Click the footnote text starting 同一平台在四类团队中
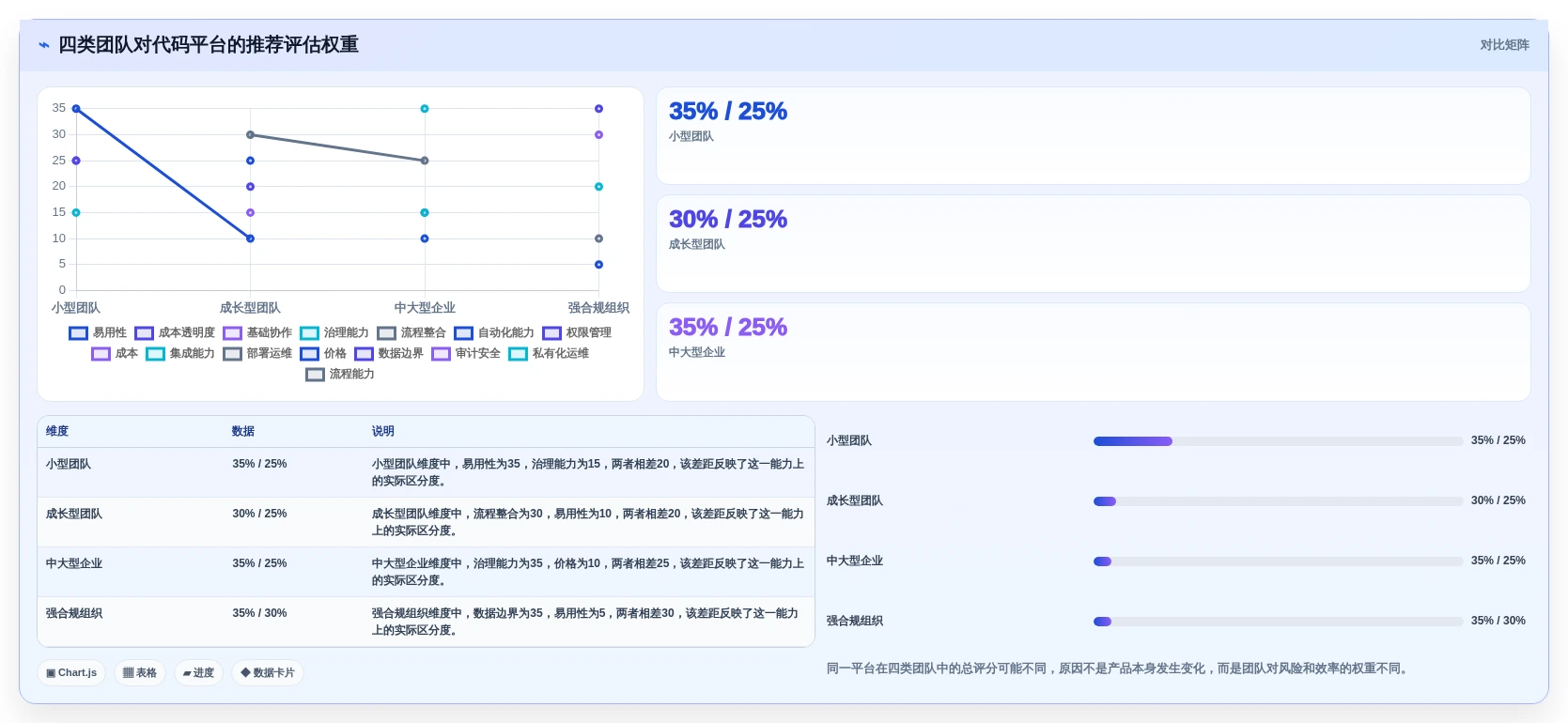 pos(1119,669)
